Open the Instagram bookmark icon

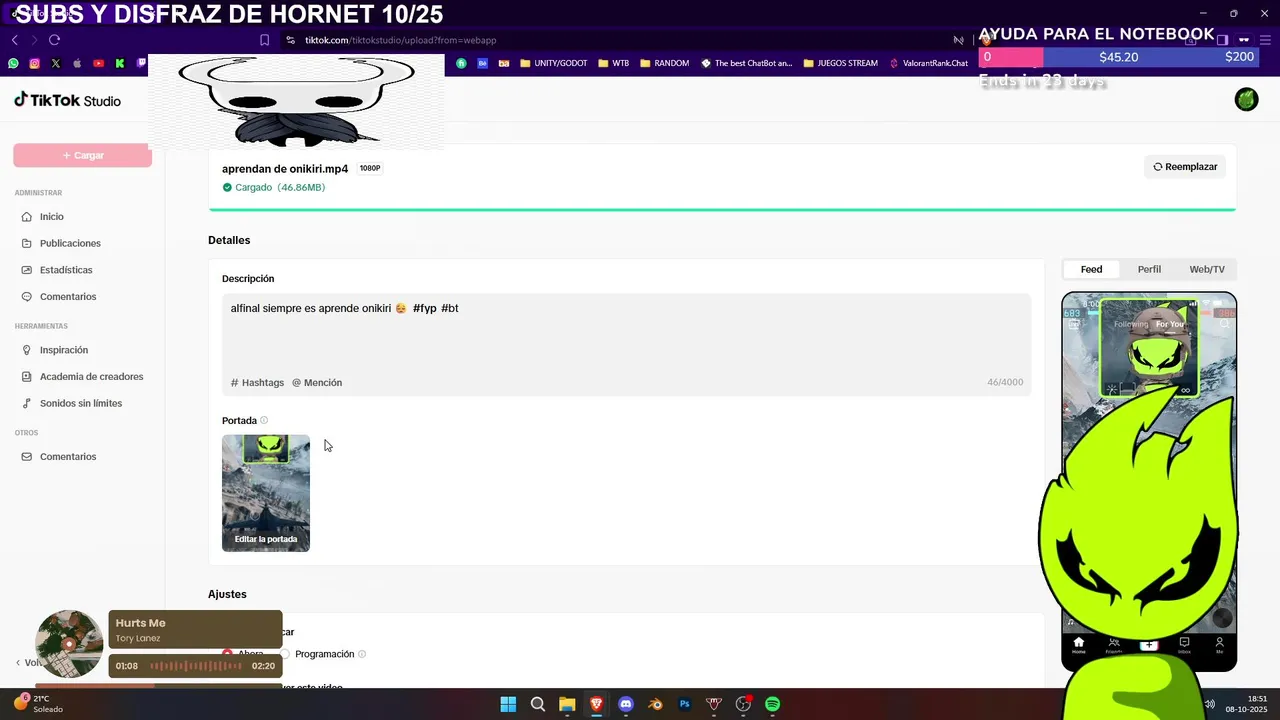(x=34, y=63)
